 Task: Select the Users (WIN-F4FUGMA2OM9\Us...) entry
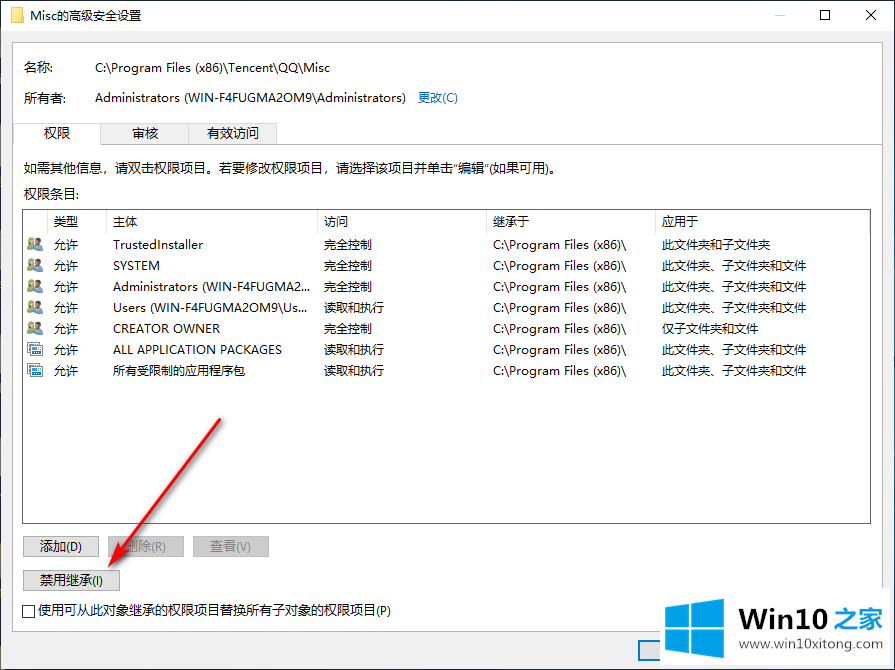click(446, 308)
